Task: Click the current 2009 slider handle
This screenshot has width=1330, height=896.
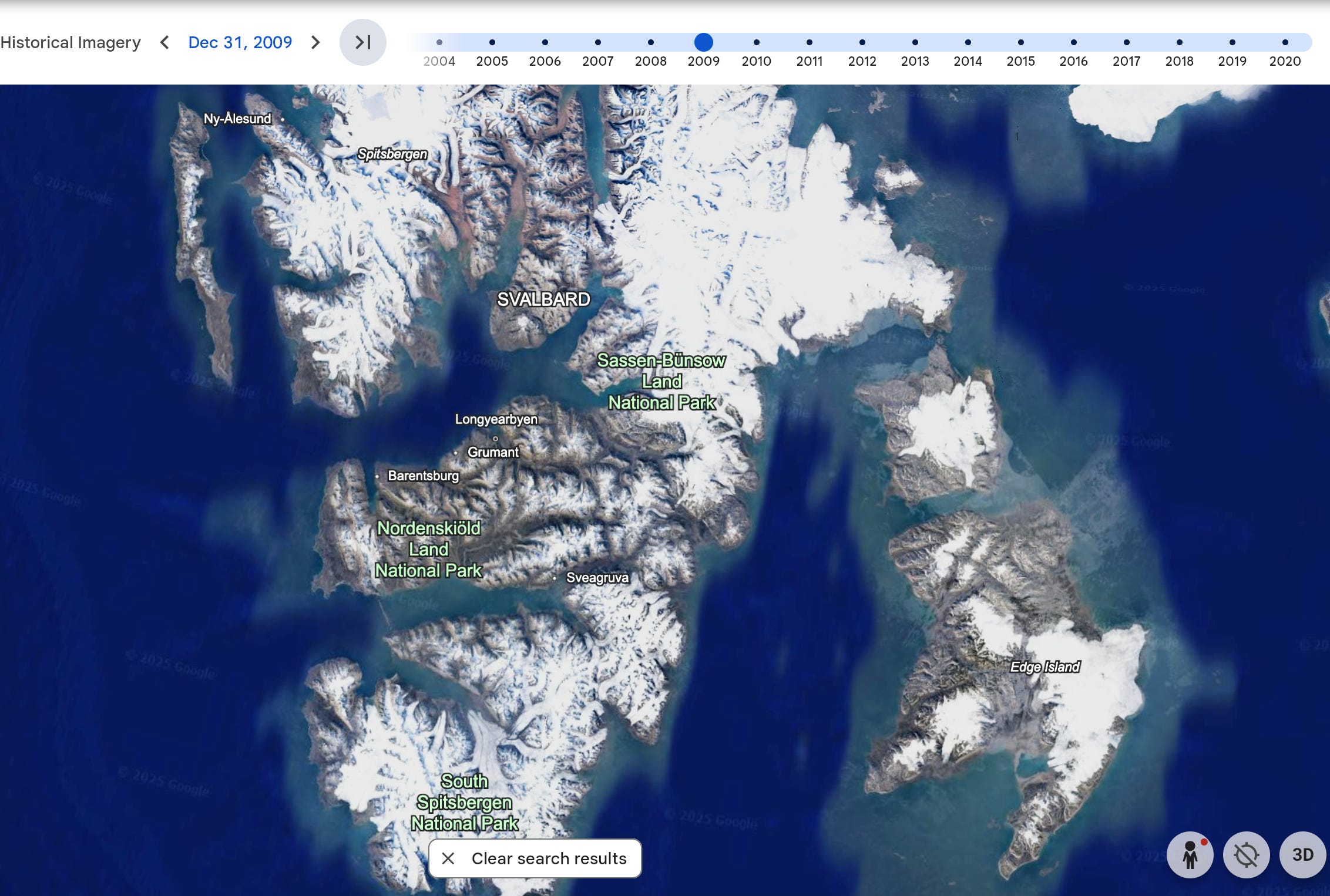Action: pyautogui.click(x=703, y=42)
